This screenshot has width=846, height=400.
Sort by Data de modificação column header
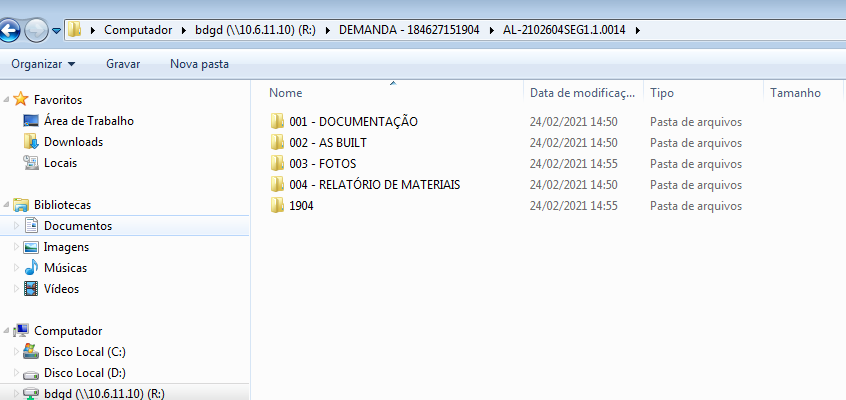point(584,93)
